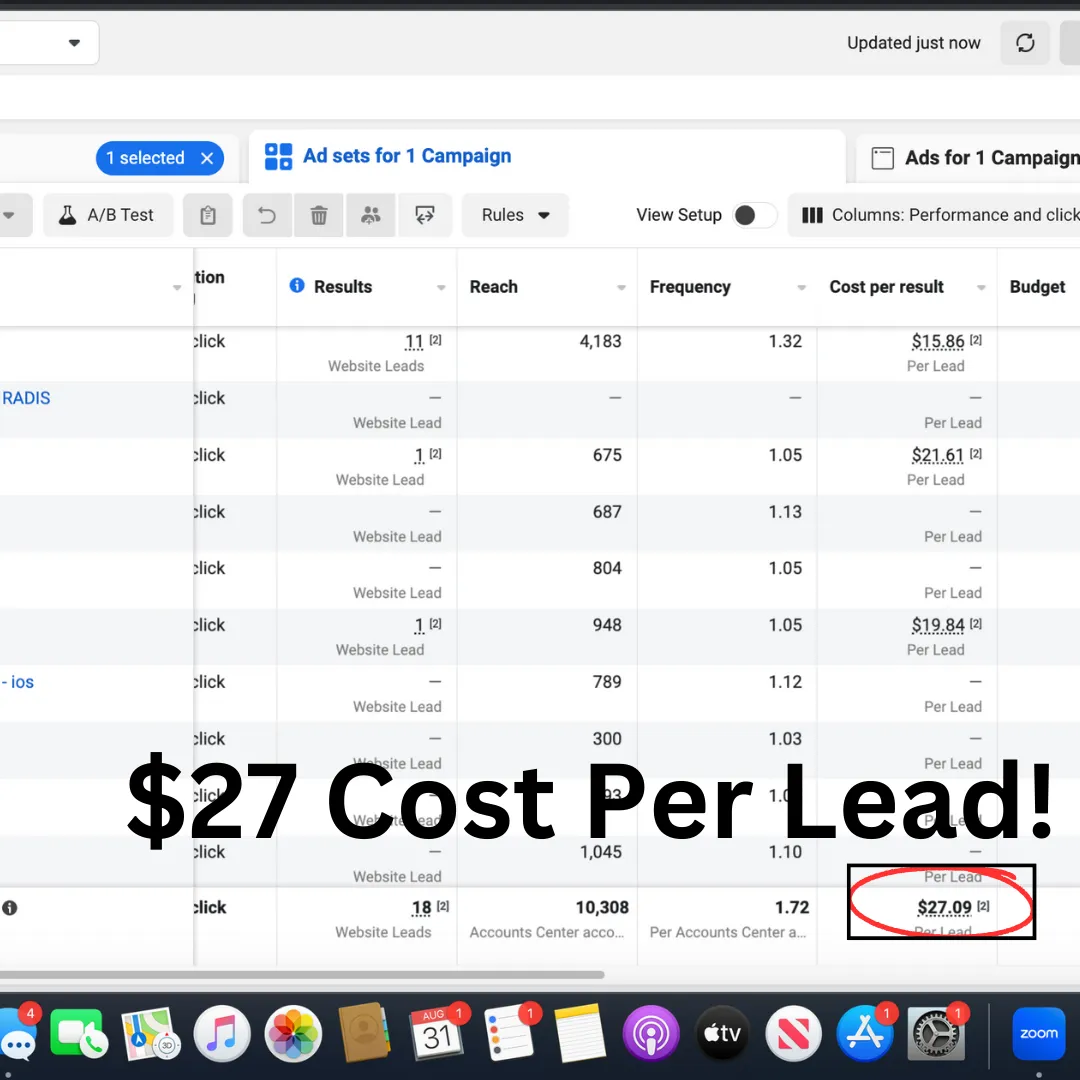Click the reach value 948
The height and width of the screenshot is (1080, 1080).
[x=607, y=625]
